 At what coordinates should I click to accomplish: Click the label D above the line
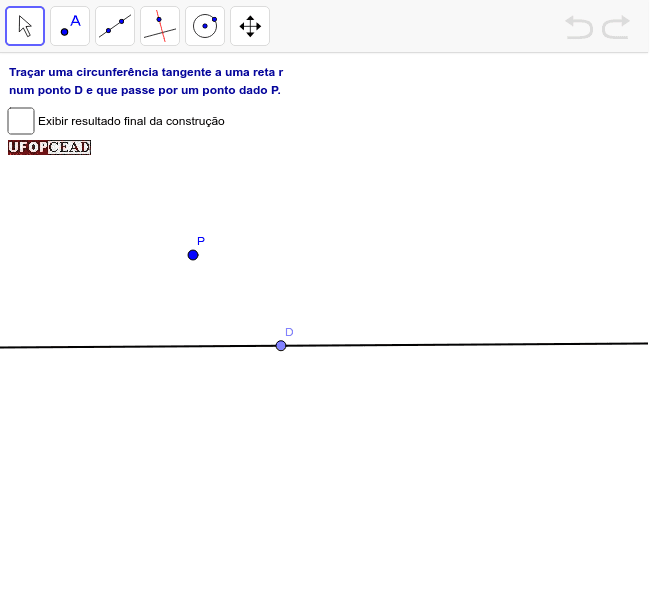click(x=289, y=332)
